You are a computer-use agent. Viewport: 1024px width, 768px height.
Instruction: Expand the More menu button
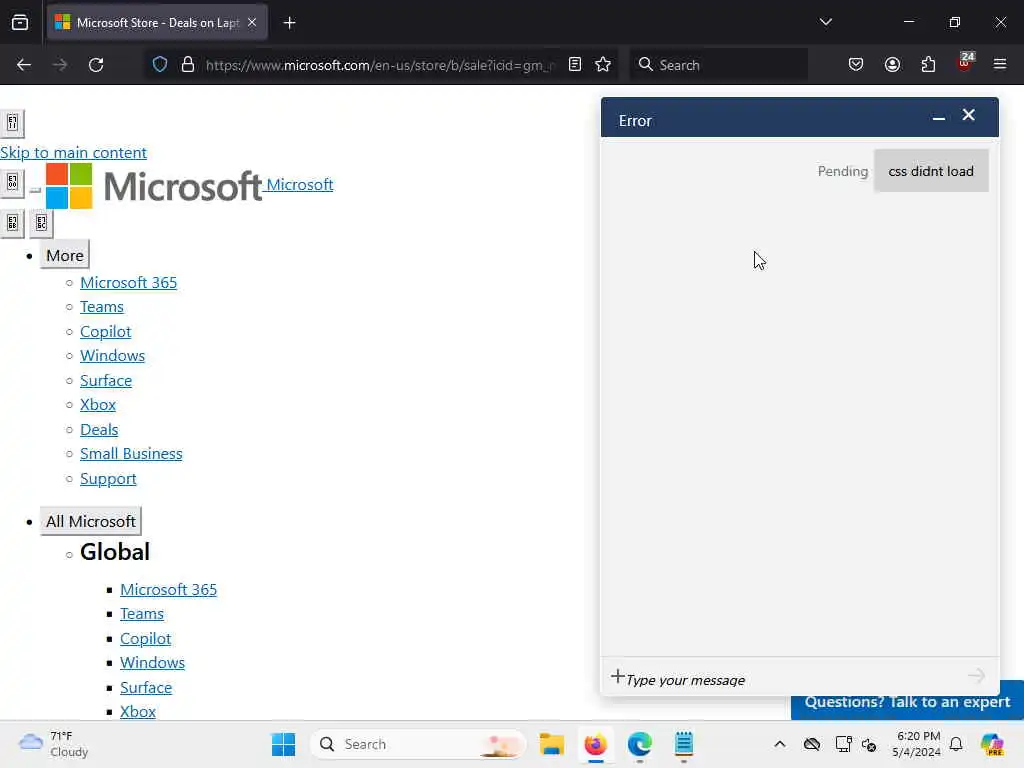click(65, 255)
